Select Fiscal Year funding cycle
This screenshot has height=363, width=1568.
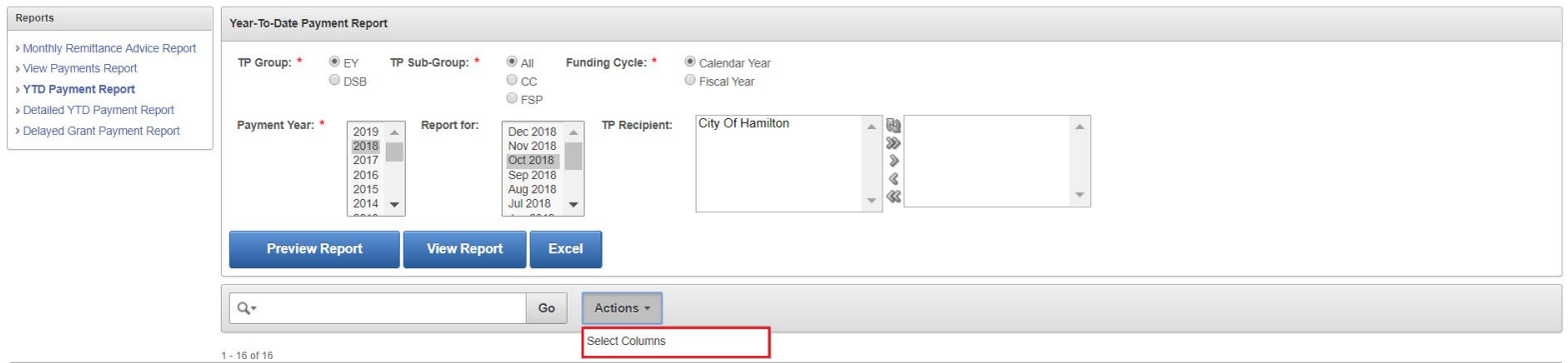tap(690, 80)
